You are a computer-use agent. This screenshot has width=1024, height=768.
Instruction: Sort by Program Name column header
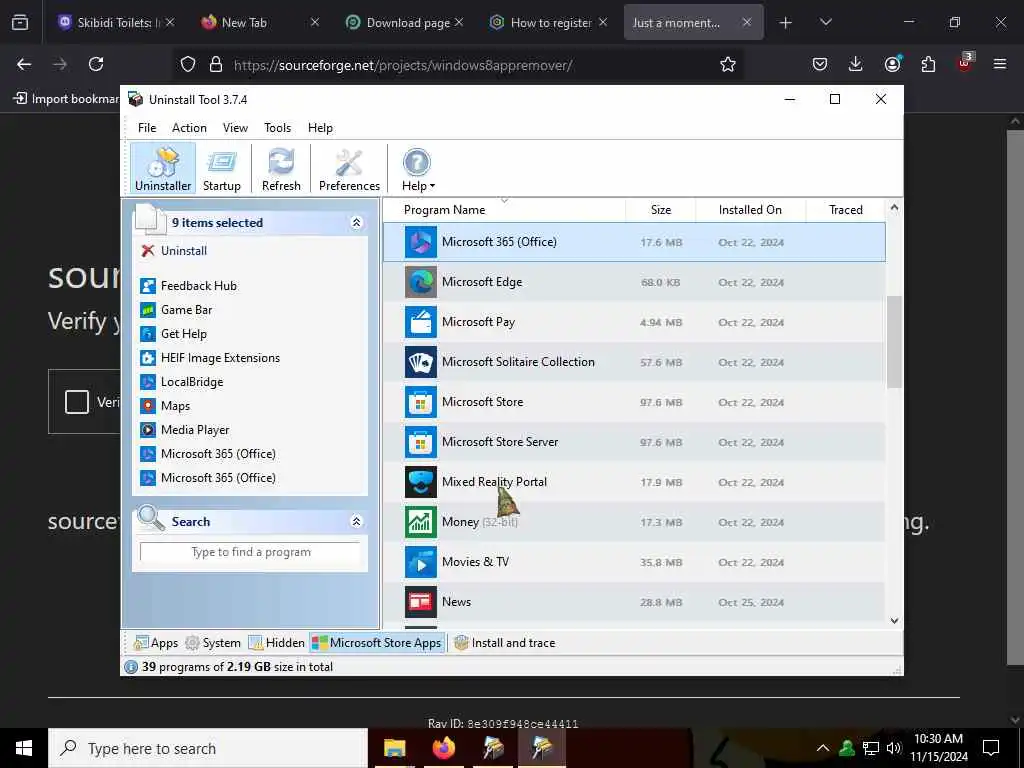click(x=504, y=210)
